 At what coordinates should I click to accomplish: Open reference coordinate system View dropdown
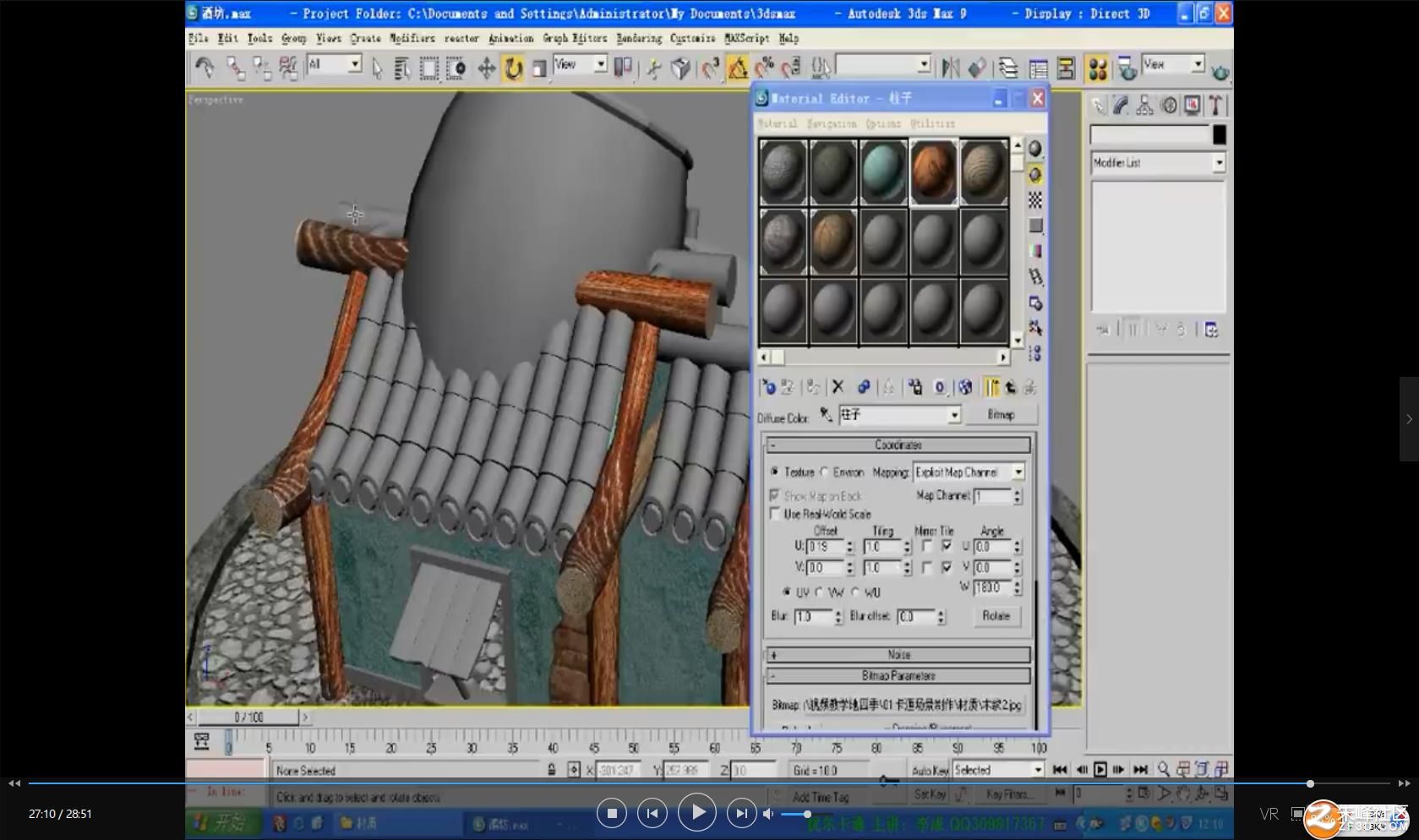tap(580, 64)
